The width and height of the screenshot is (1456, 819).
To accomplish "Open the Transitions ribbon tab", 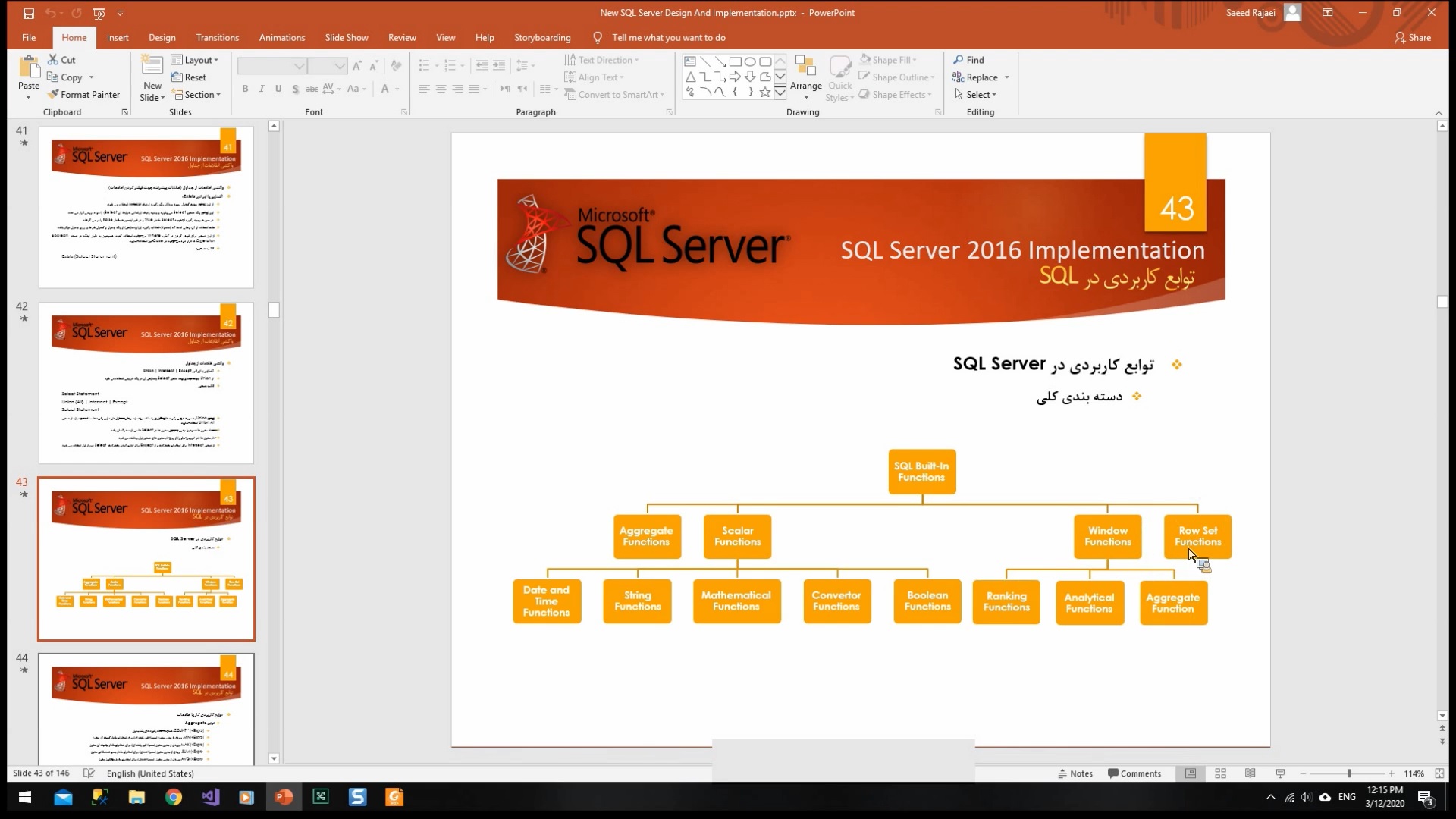I will [x=217, y=38].
